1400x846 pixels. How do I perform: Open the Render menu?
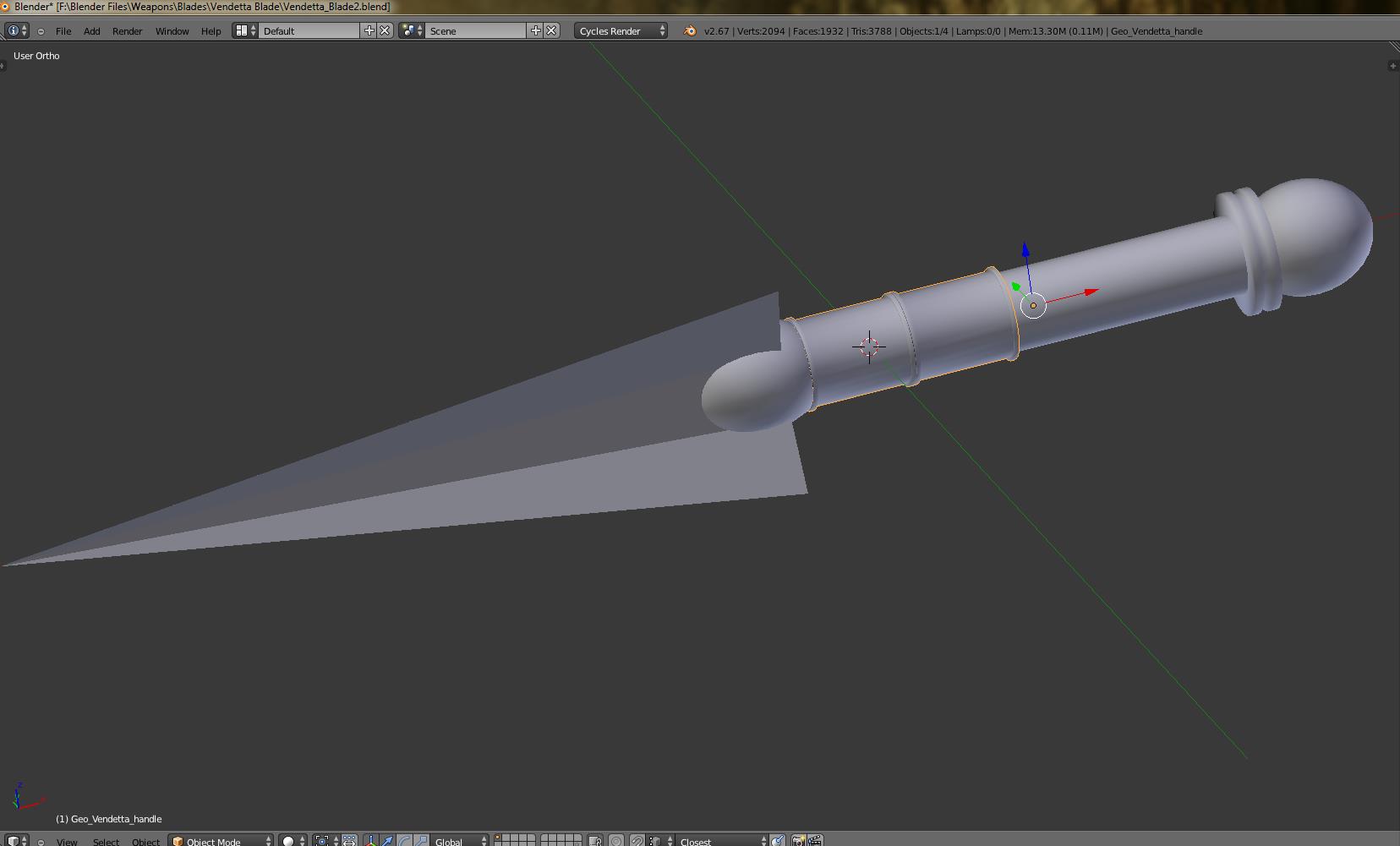pos(127,31)
